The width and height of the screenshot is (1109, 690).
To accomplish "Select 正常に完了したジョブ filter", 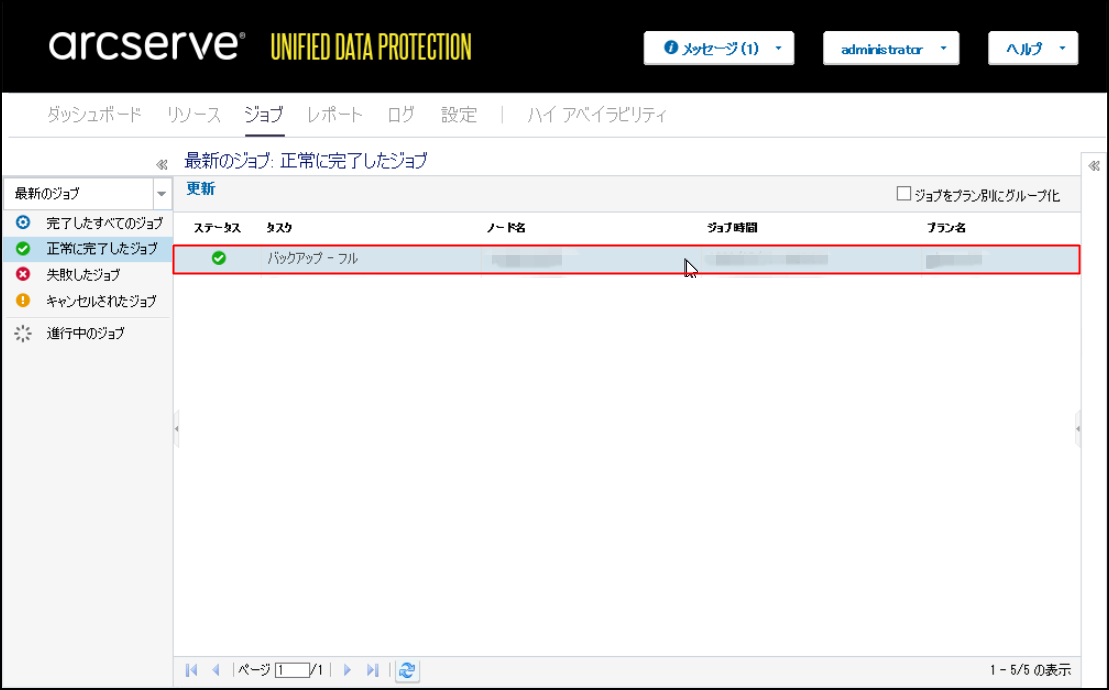I will (x=102, y=249).
